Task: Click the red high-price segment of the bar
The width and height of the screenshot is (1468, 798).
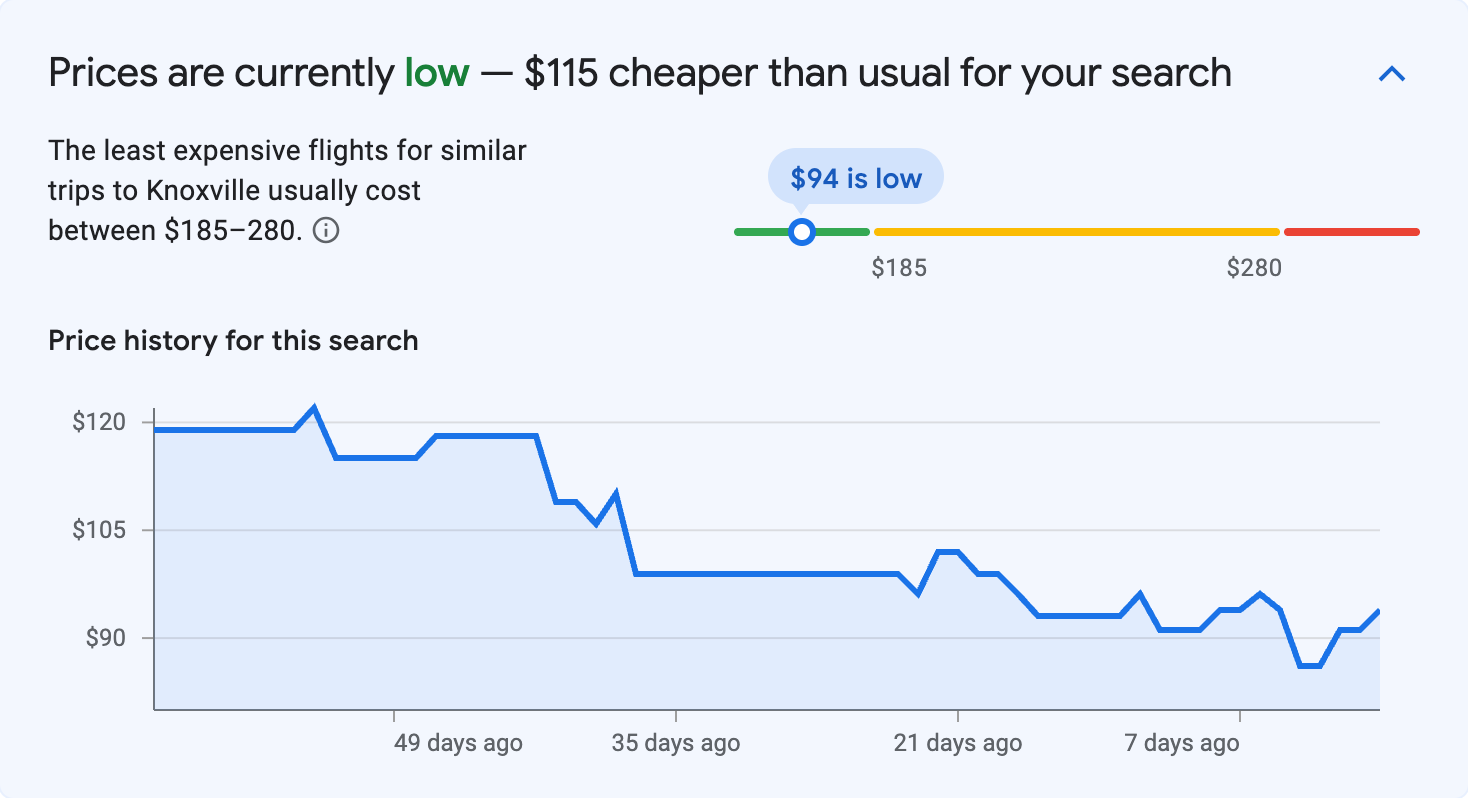Action: coord(1350,231)
